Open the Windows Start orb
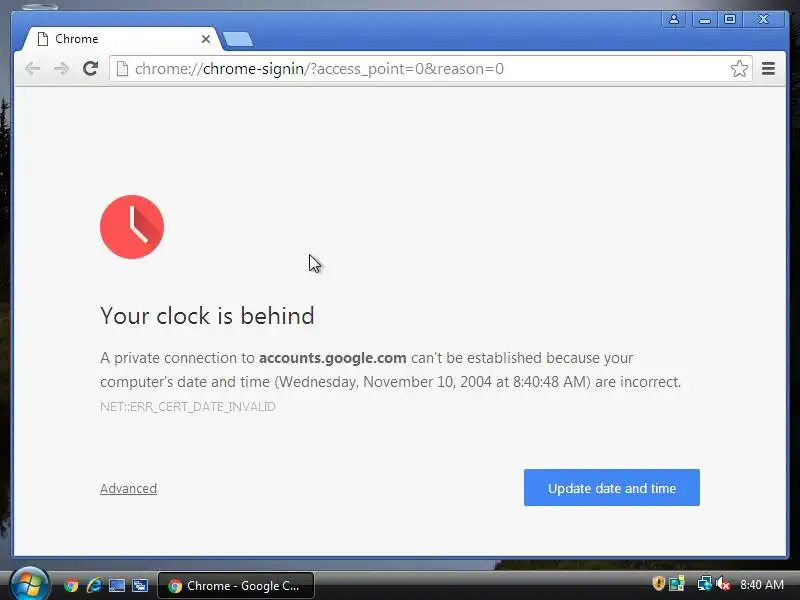Screen dimensions: 800x600 (29, 584)
